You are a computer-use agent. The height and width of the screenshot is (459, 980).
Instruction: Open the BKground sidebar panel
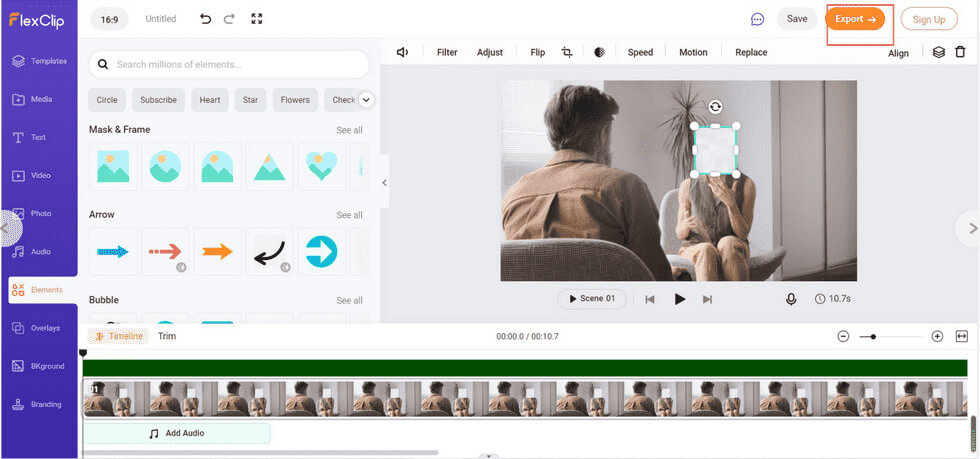[x=39, y=366]
